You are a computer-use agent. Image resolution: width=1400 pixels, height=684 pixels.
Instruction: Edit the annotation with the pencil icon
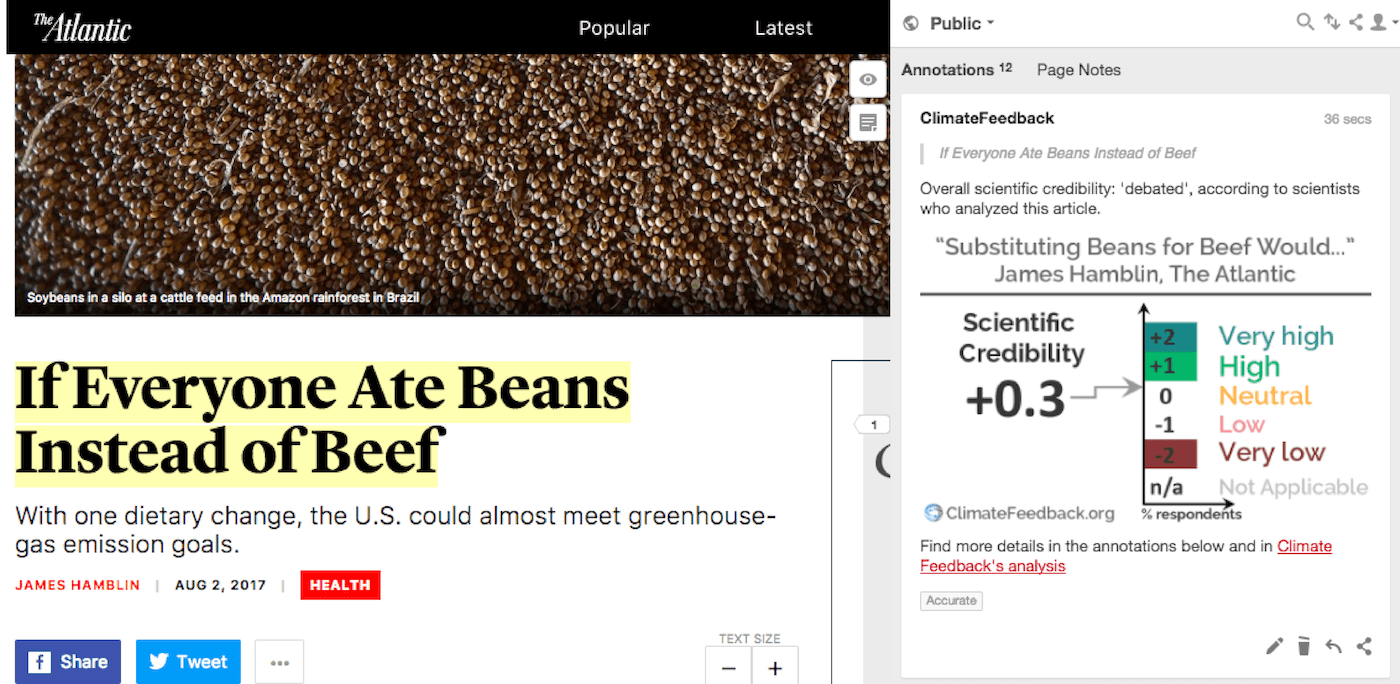click(1274, 646)
